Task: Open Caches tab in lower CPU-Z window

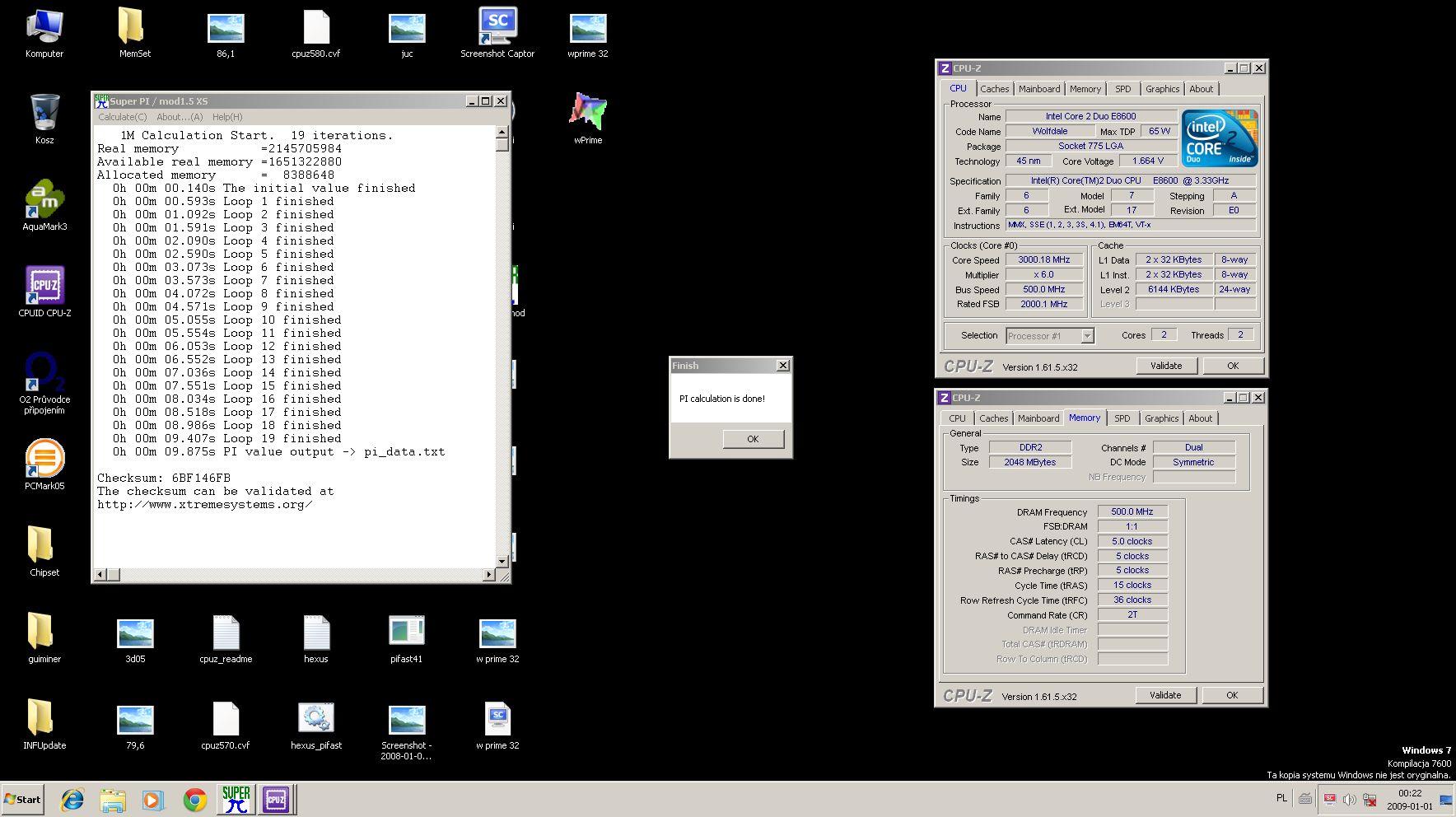Action: coord(993,418)
